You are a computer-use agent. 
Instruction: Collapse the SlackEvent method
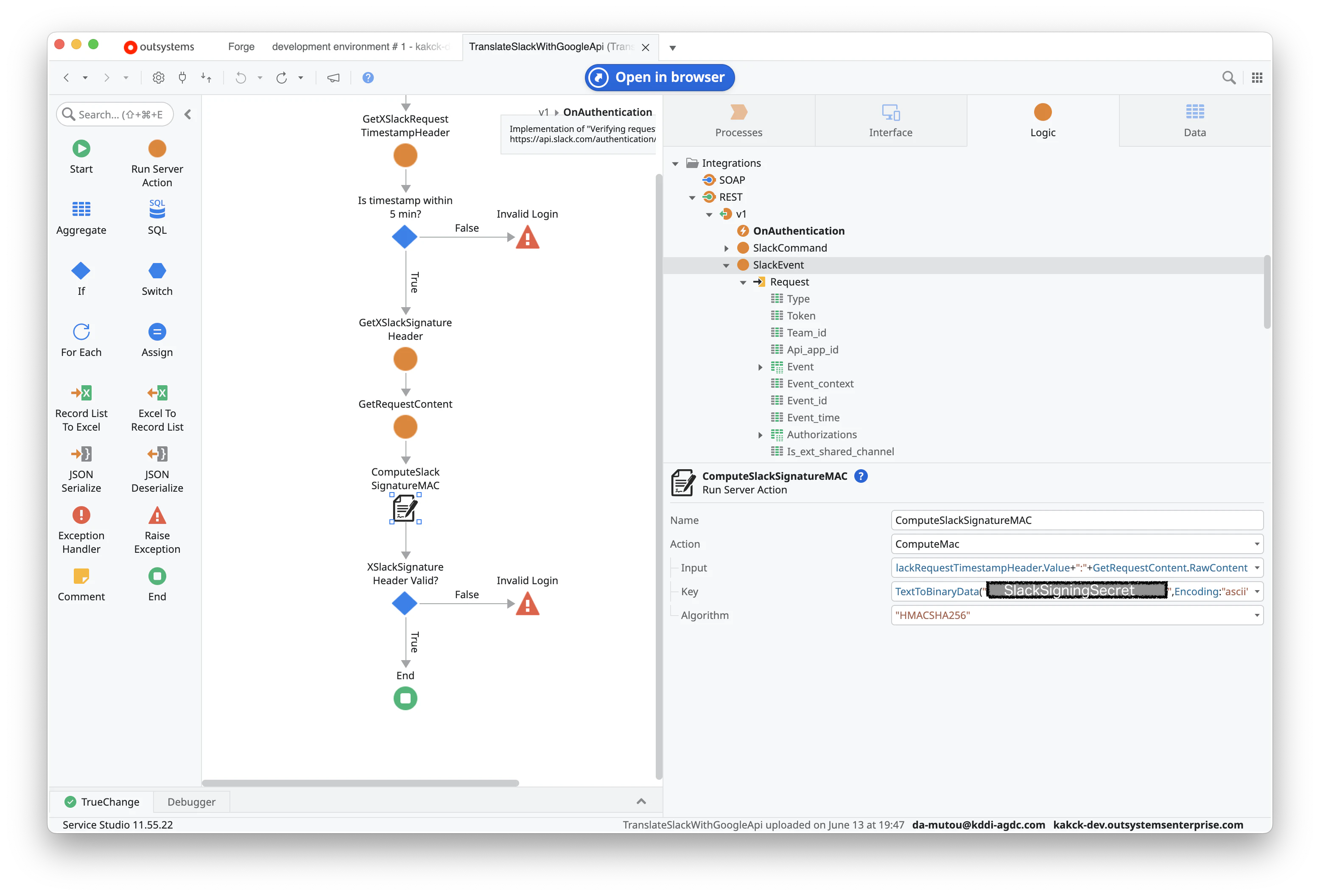(x=726, y=265)
